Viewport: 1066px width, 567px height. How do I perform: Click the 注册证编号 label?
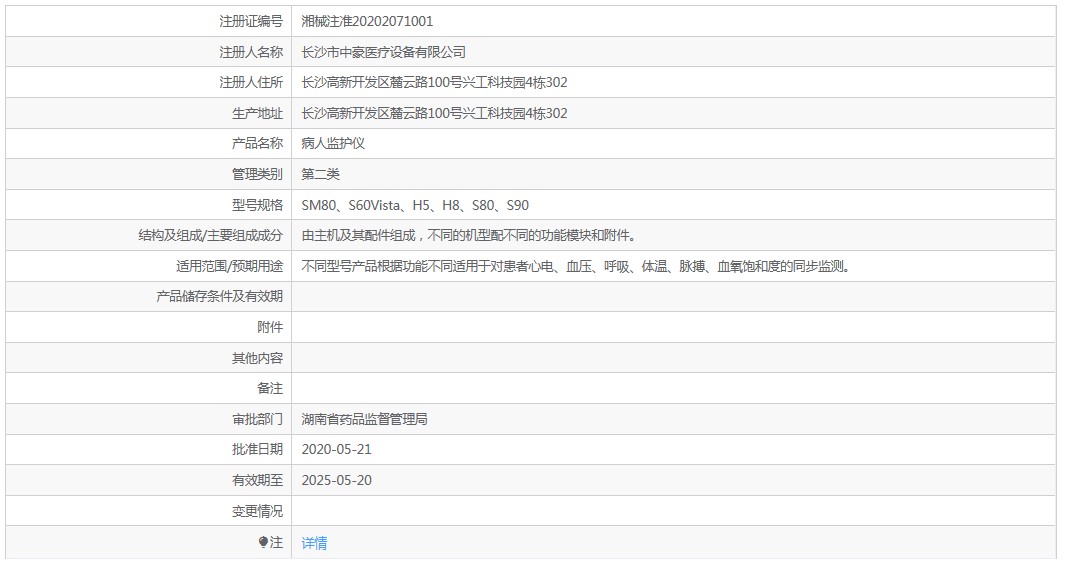[x=251, y=21]
